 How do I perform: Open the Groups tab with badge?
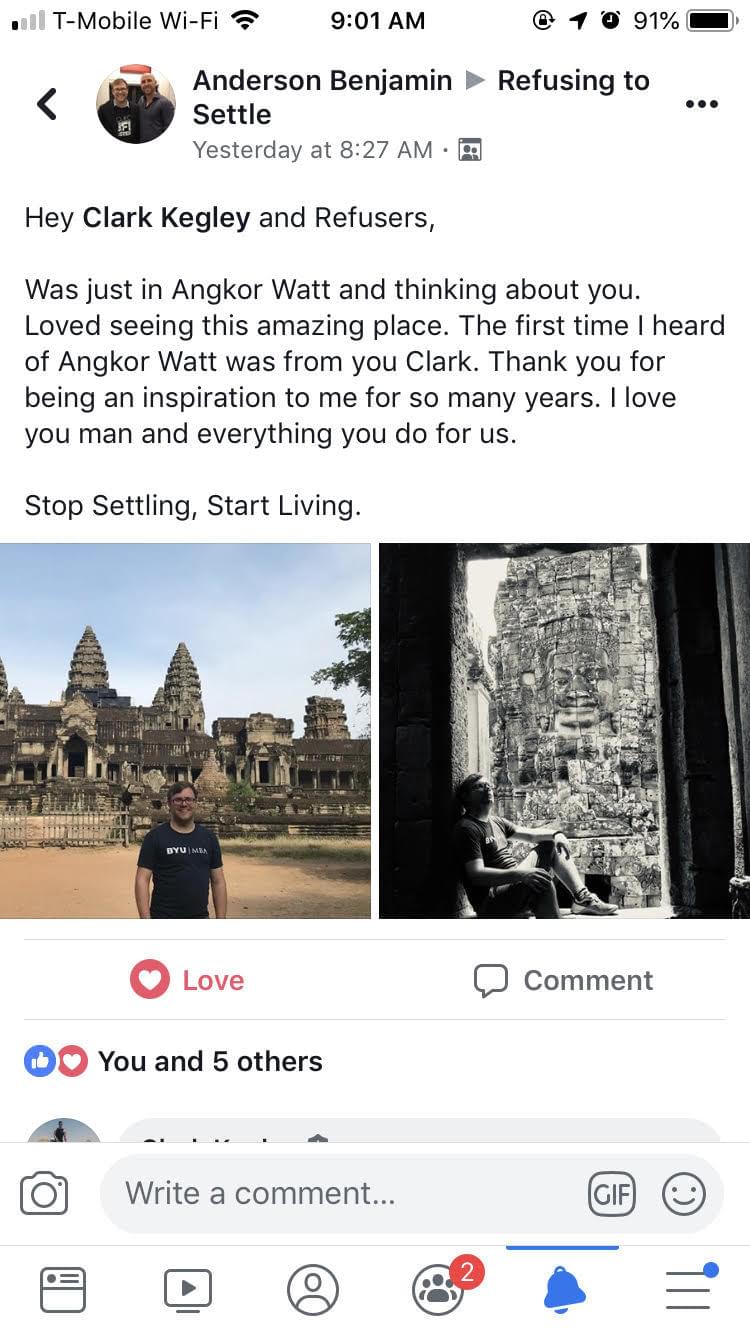coord(438,1290)
